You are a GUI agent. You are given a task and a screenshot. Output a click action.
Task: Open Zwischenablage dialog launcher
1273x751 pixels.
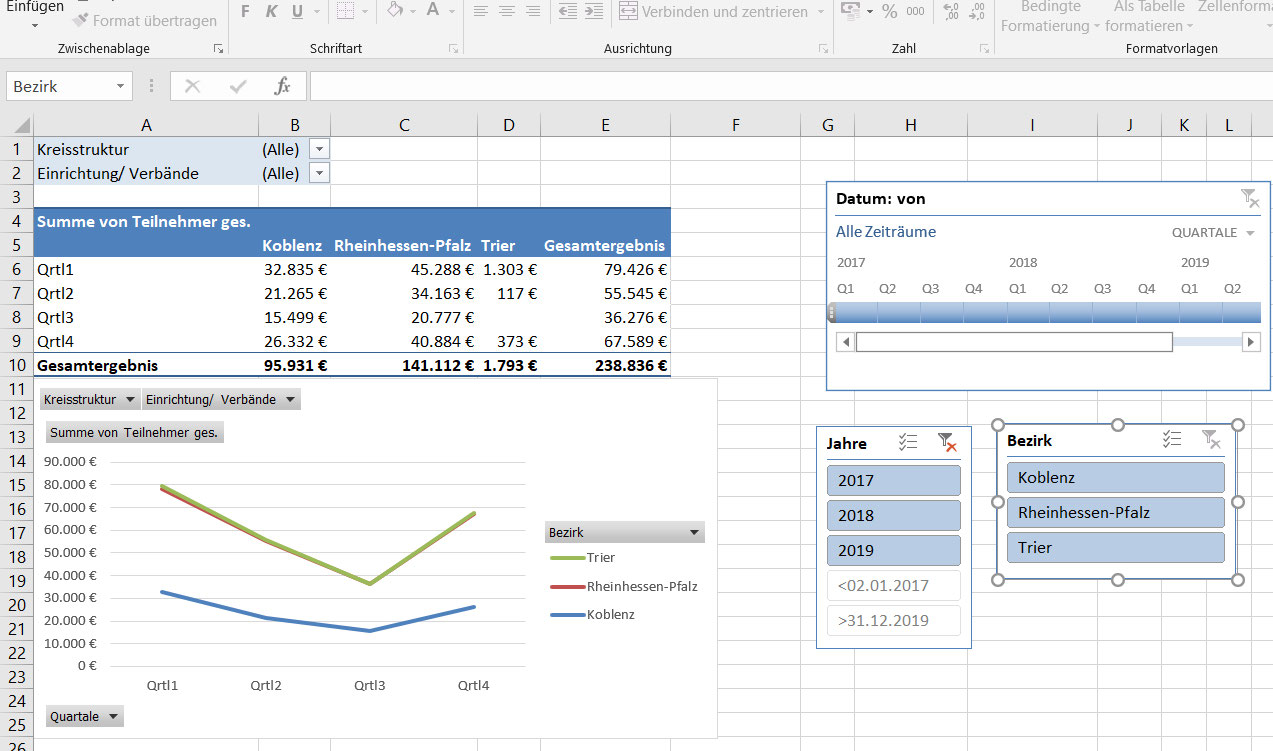(218, 48)
